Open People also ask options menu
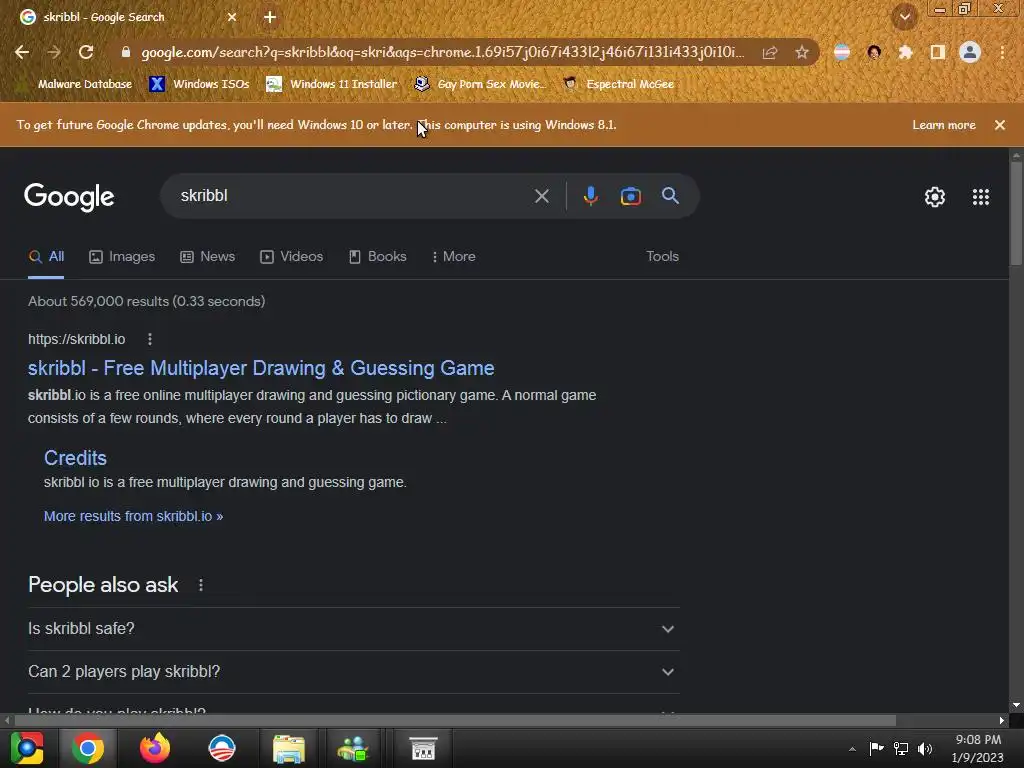The image size is (1024, 768). pyautogui.click(x=200, y=585)
